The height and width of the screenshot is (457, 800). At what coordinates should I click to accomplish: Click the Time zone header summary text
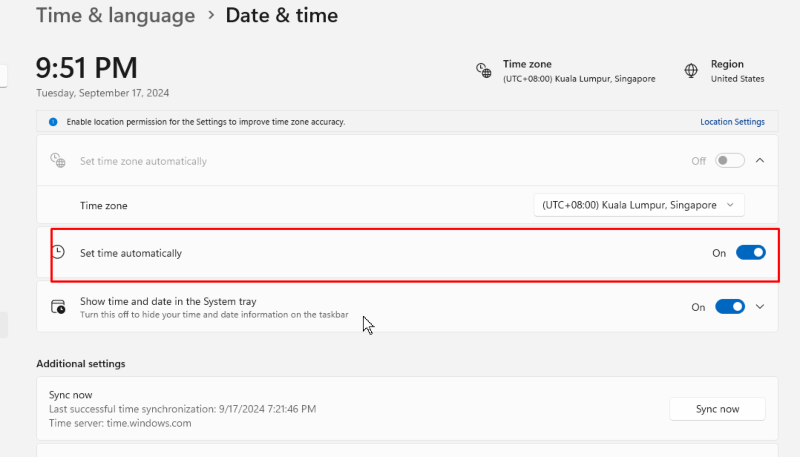[x=579, y=71]
